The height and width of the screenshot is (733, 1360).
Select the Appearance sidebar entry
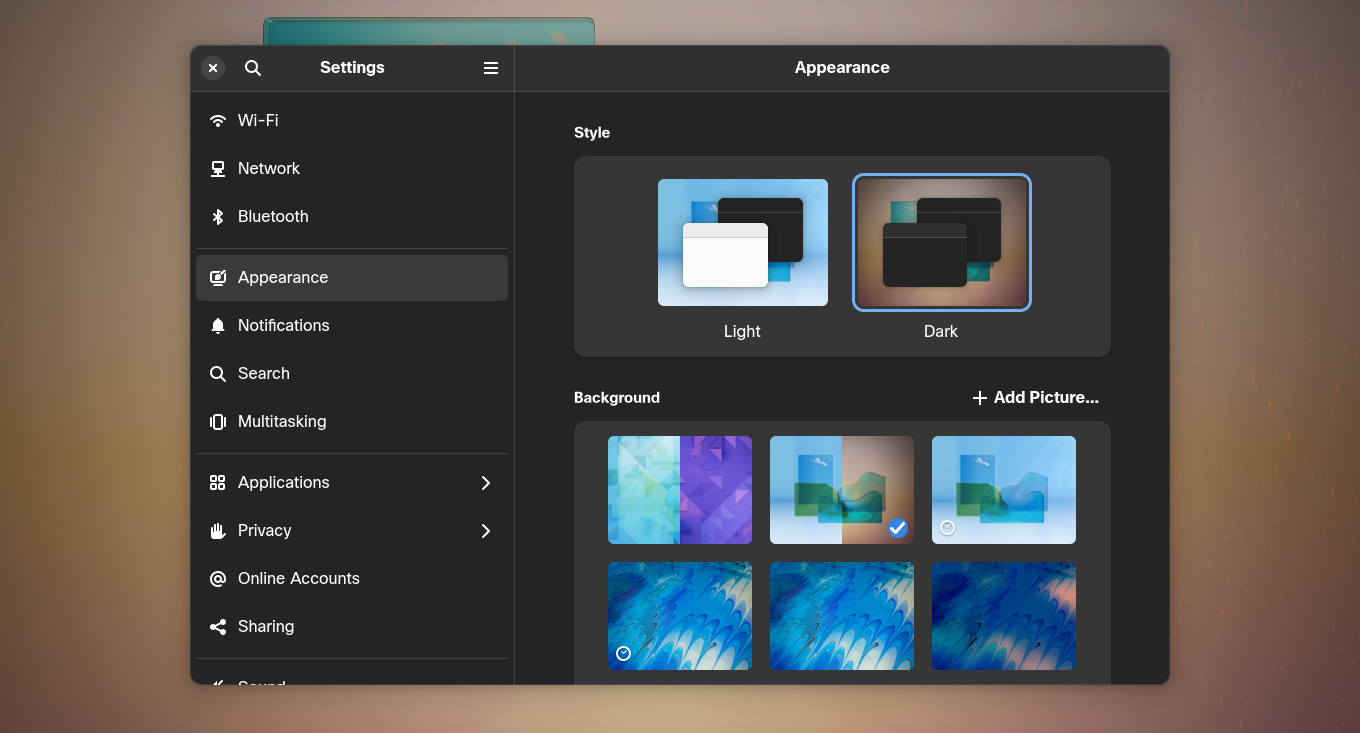pyautogui.click(x=352, y=278)
